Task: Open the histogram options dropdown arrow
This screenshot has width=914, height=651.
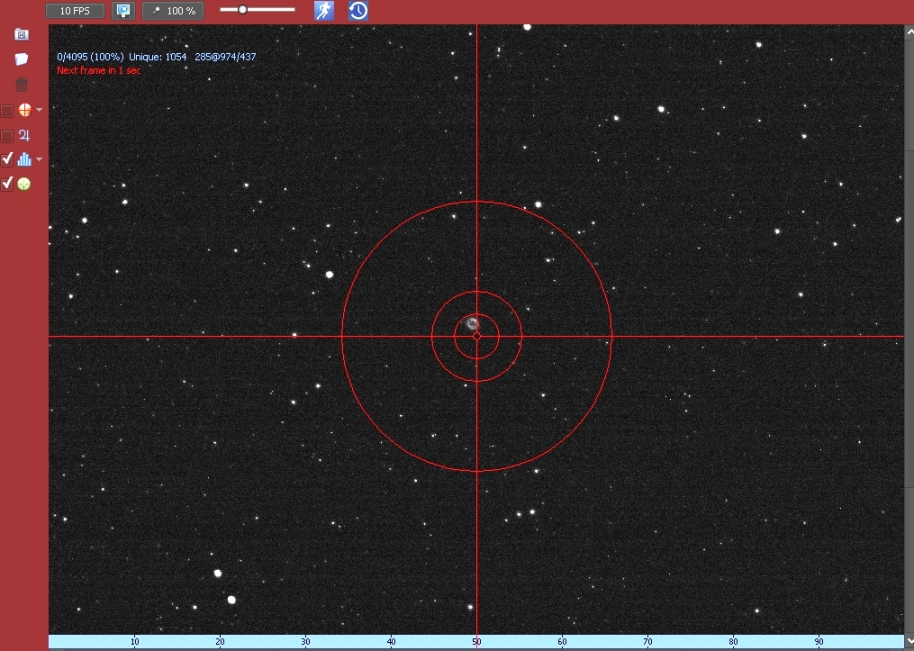Action: tap(39, 159)
